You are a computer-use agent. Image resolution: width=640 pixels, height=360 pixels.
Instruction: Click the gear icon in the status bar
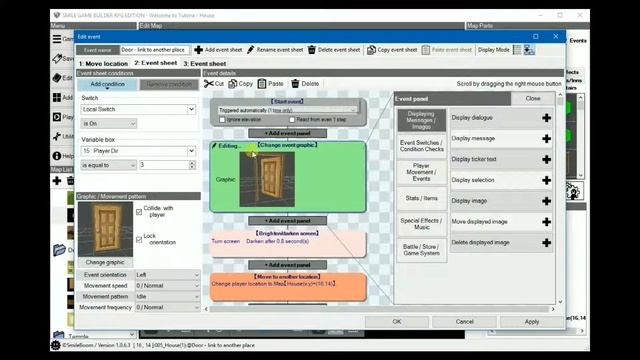pos(56,345)
